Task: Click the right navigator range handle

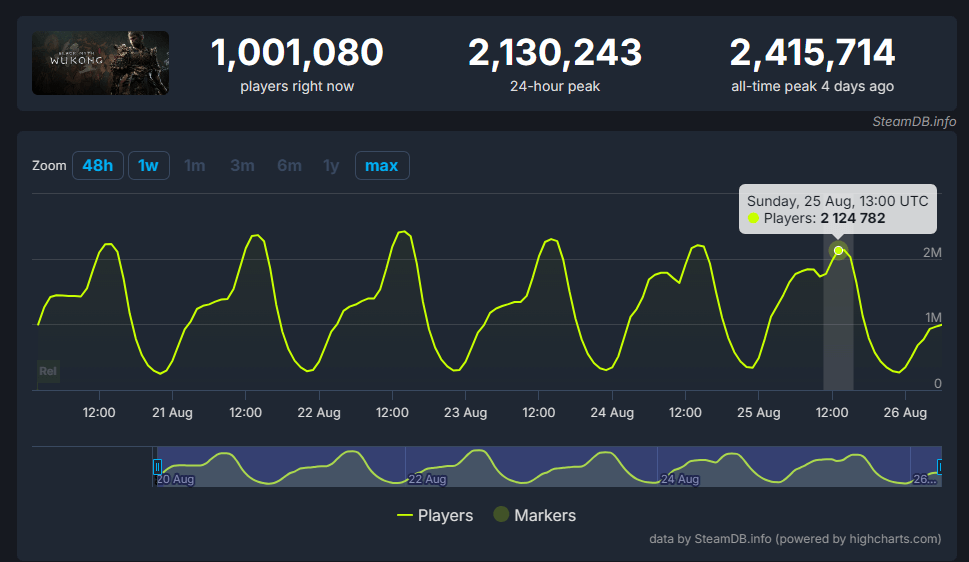Action: [x=939, y=467]
